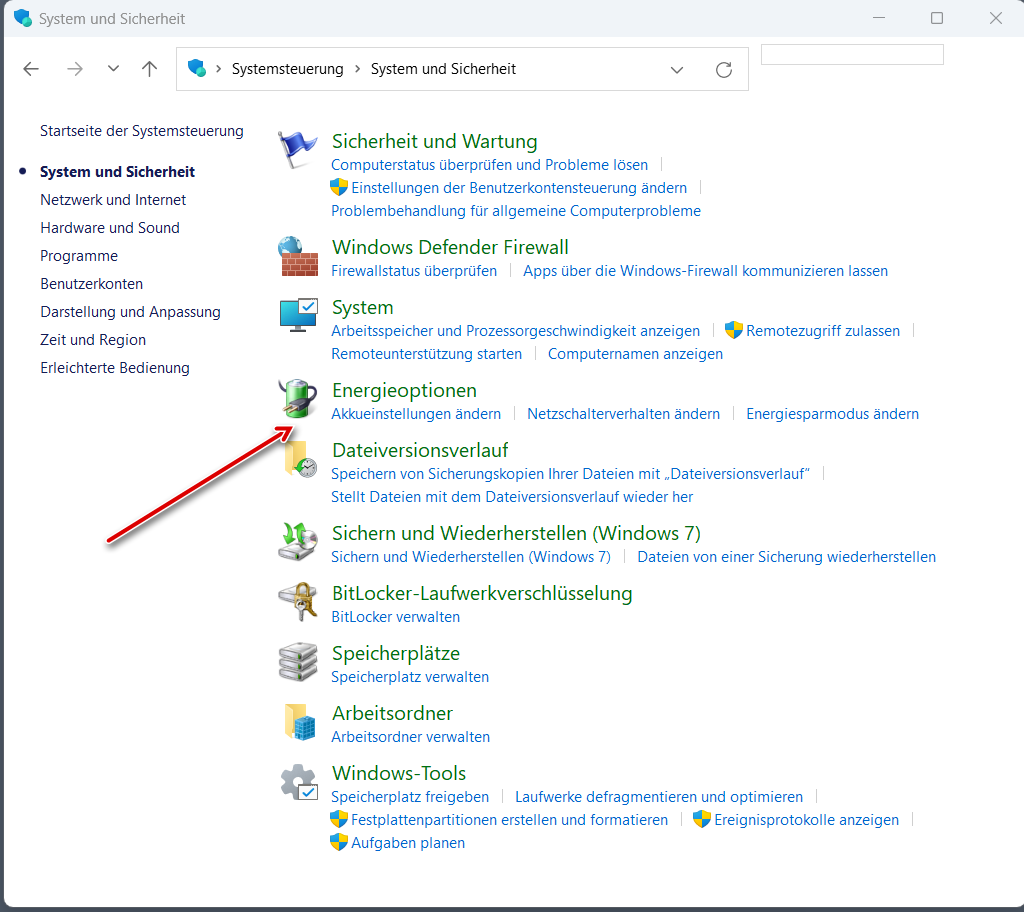Open Zeit und Region category
1024x912 pixels.
tap(93, 340)
